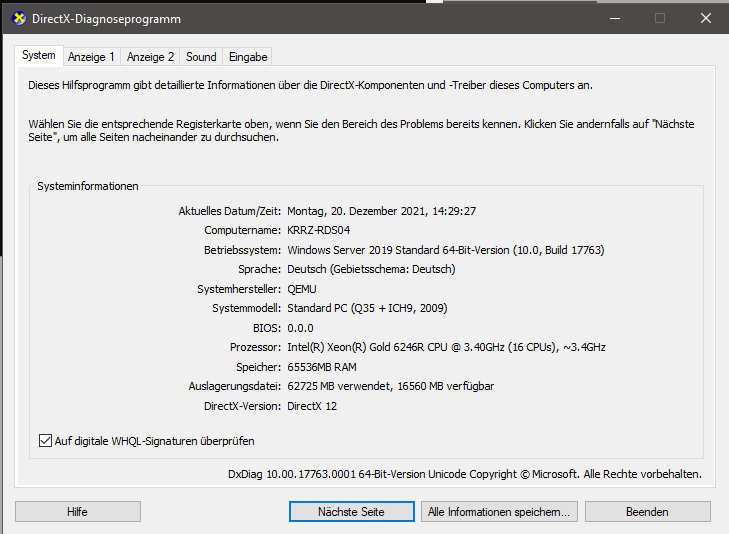This screenshot has width=729, height=534.
Task: Select the date value Montag, 20. Dezember 2021
Action: pyautogui.click(x=381, y=211)
